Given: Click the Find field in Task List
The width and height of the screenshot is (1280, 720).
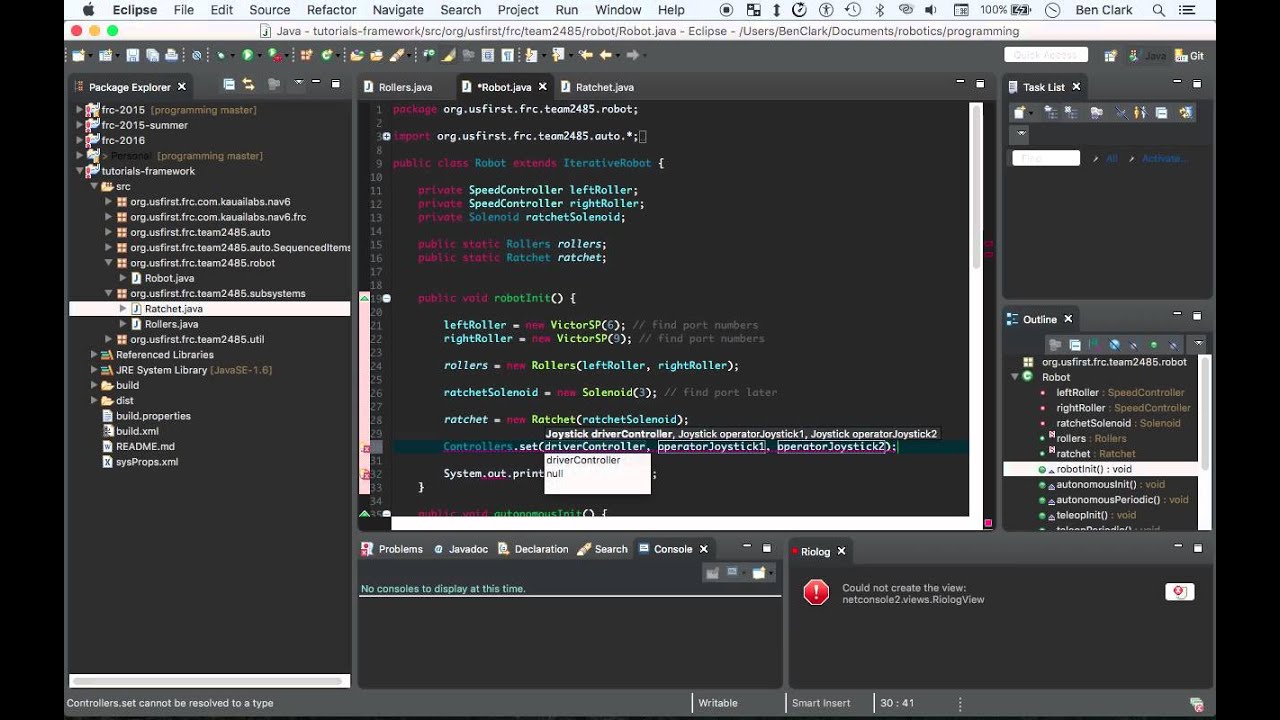Looking at the screenshot, I should [1046, 158].
